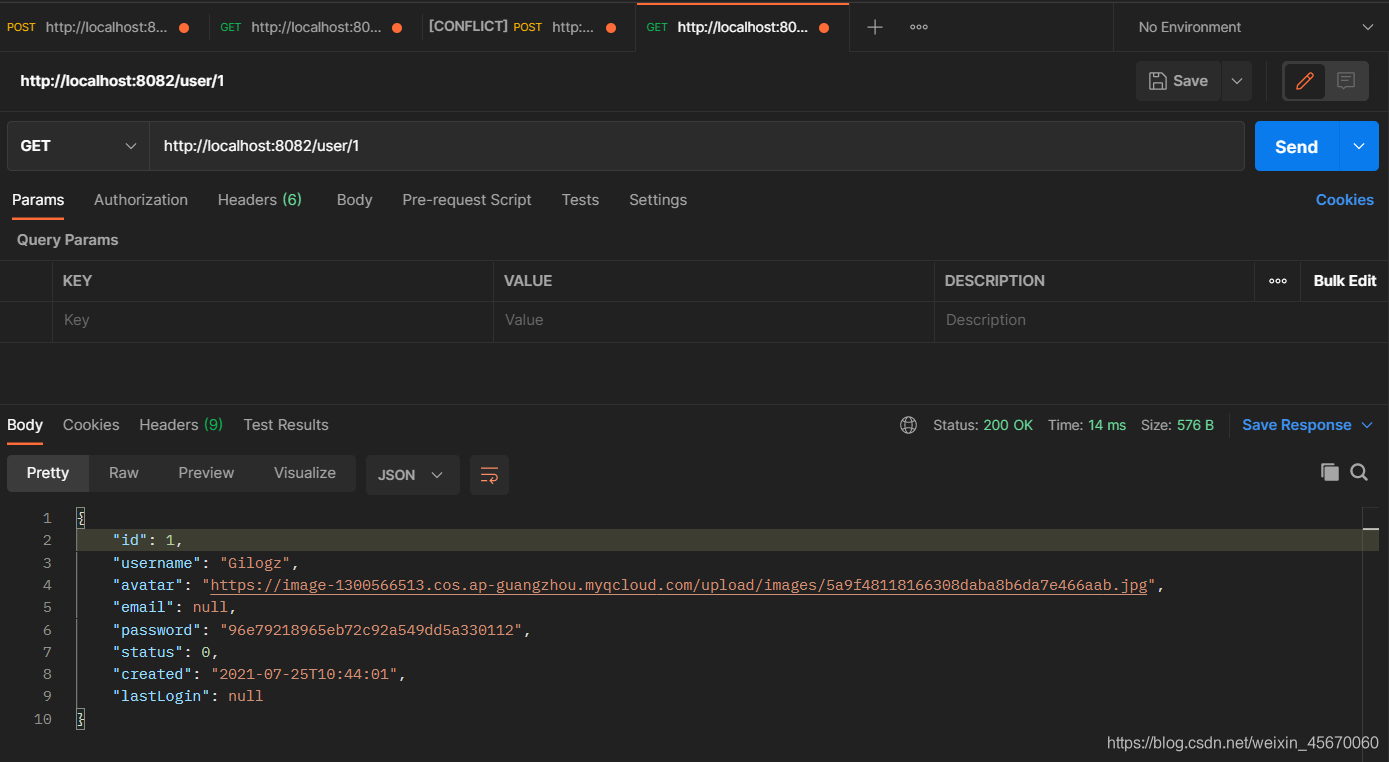Switch to the Authorization tab

tap(141, 200)
